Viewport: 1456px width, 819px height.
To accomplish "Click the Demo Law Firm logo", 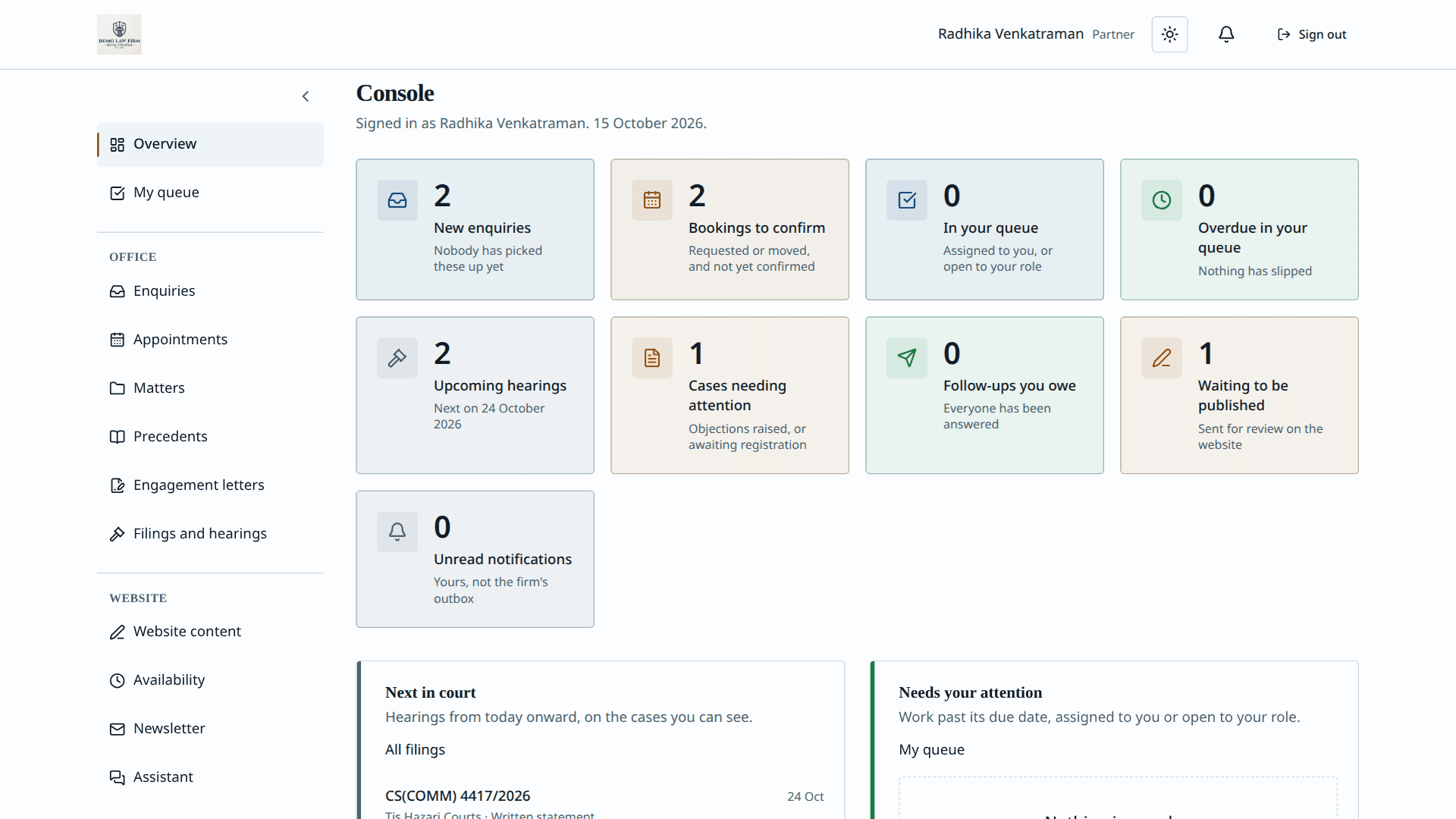I will pos(119,34).
